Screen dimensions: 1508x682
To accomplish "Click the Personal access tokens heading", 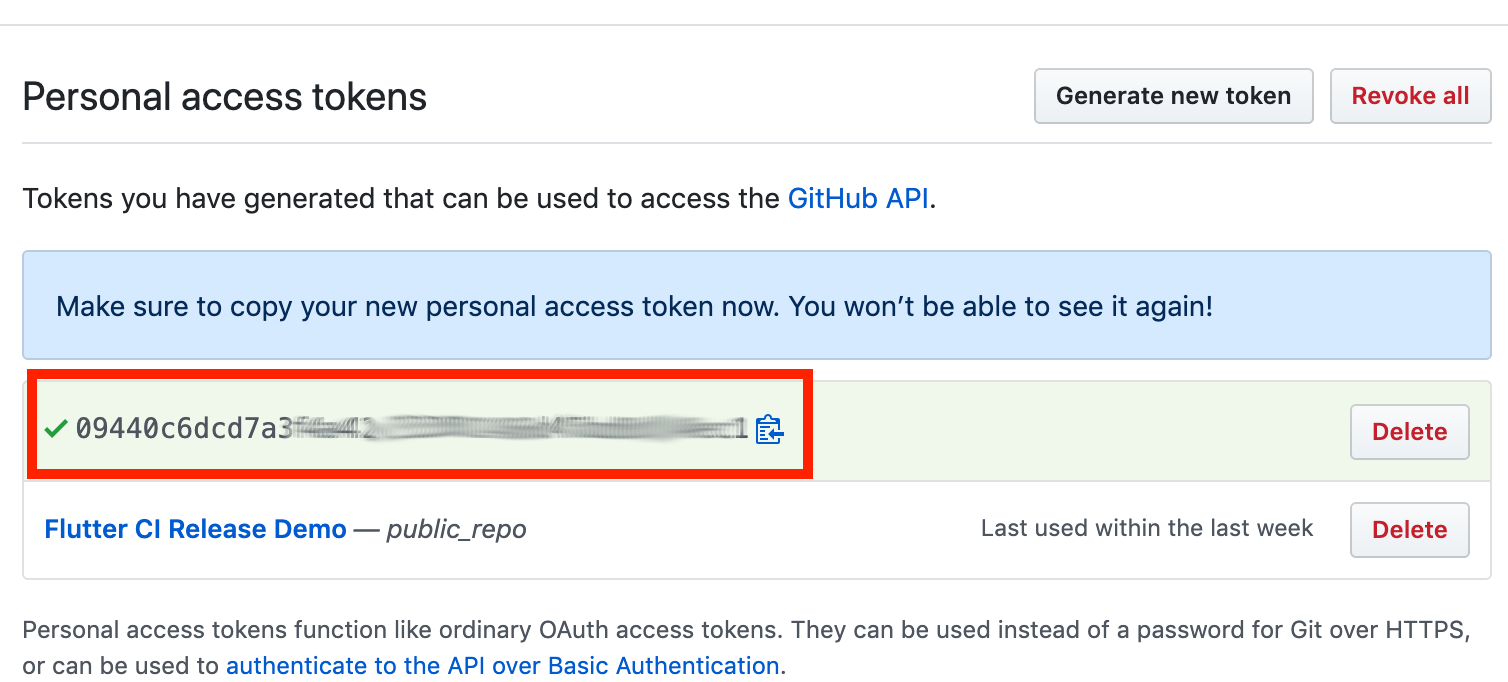I will tap(224, 97).
